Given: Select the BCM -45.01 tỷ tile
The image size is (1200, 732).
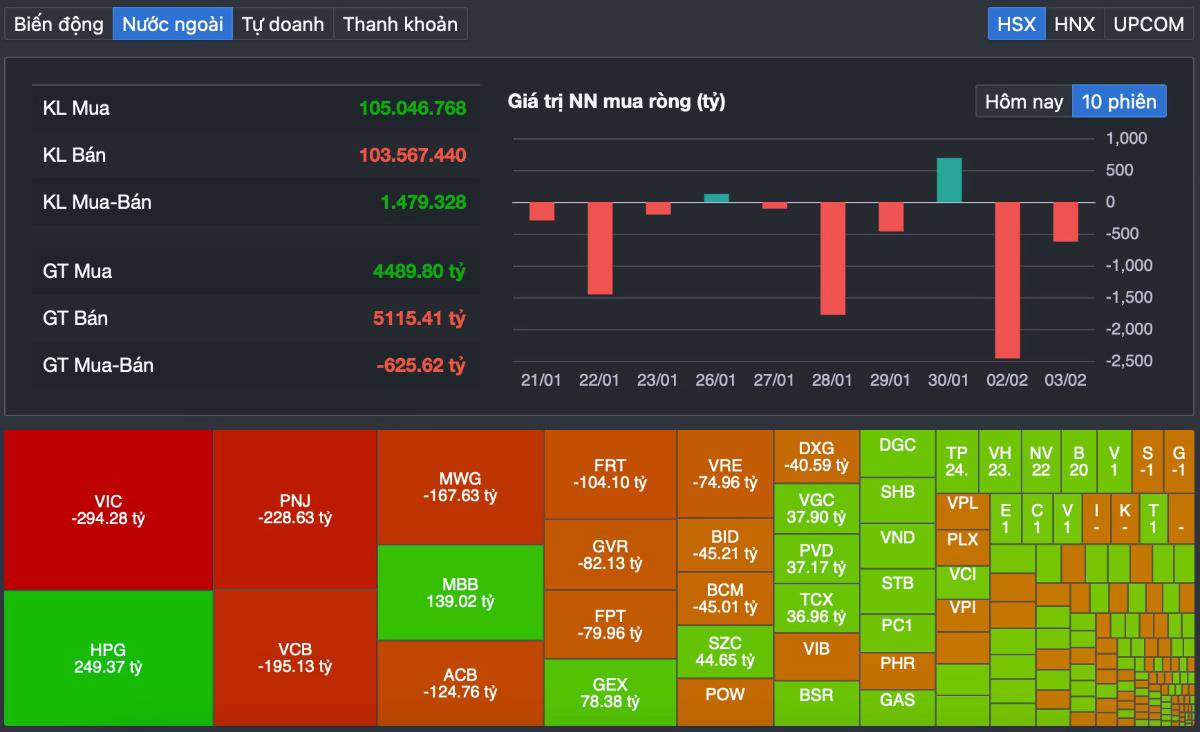Looking at the screenshot, I should coord(725,598).
